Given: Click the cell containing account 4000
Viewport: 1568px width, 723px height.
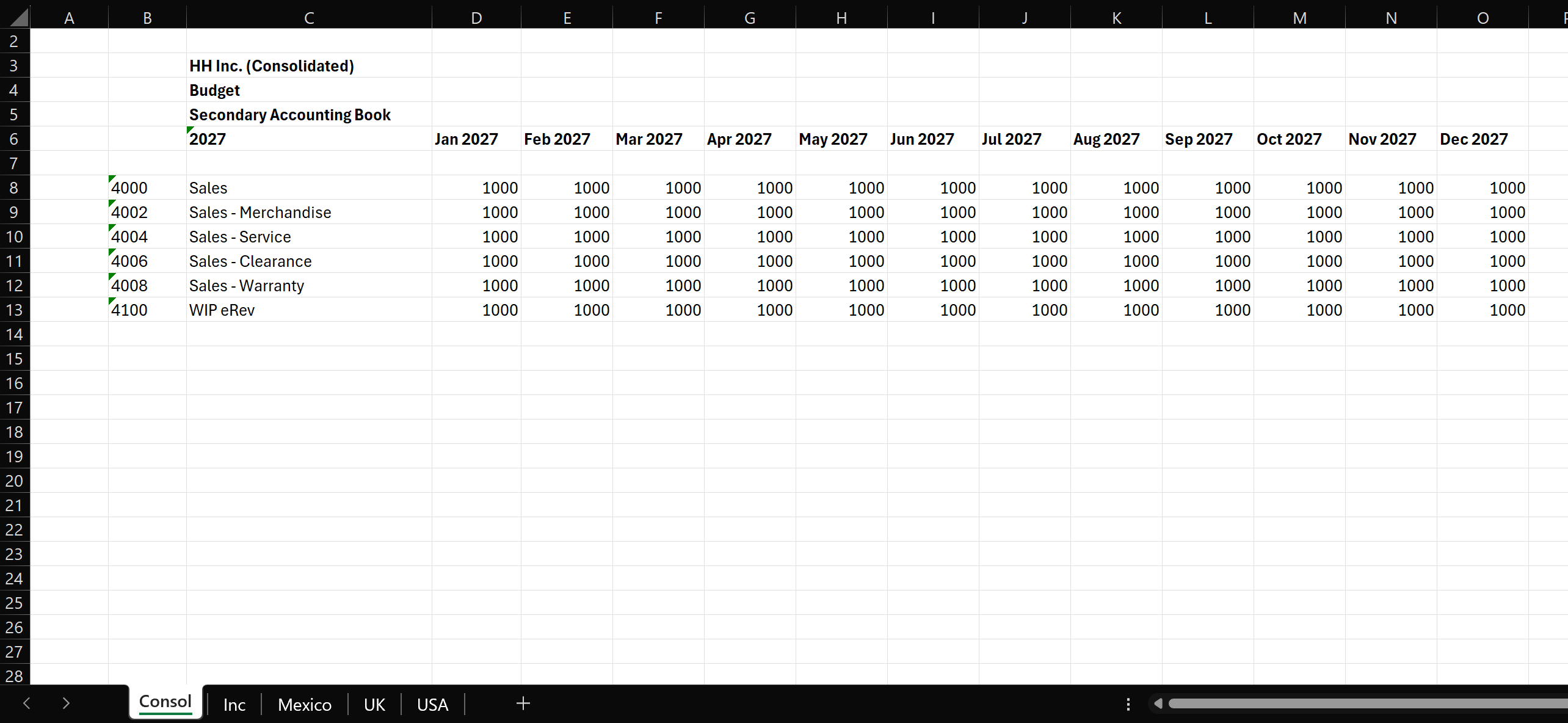Looking at the screenshot, I should click(147, 187).
